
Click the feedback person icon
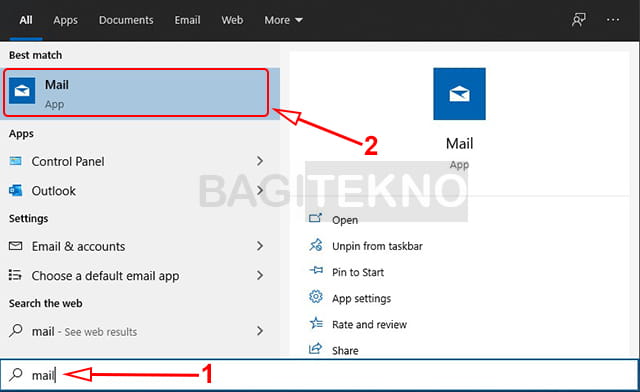tap(578, 20)
